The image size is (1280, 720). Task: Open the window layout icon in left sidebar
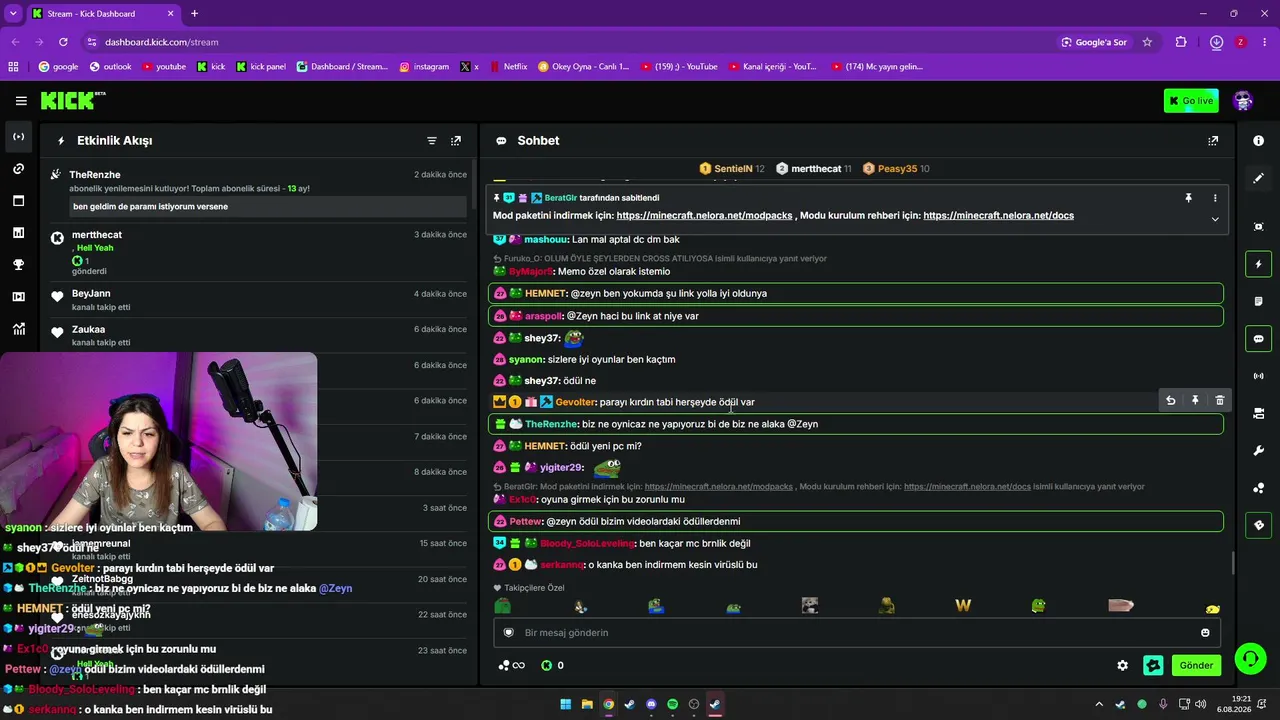[x=19, y=201]
